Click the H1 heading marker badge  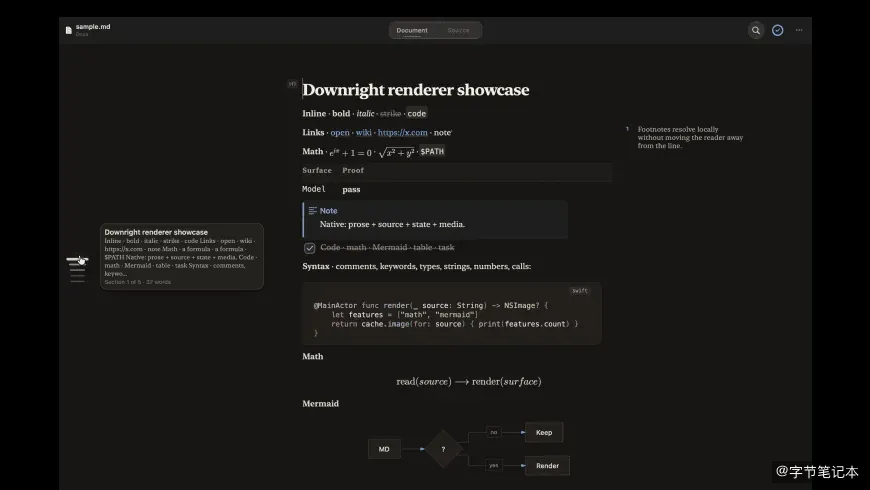tap(292, 84)
